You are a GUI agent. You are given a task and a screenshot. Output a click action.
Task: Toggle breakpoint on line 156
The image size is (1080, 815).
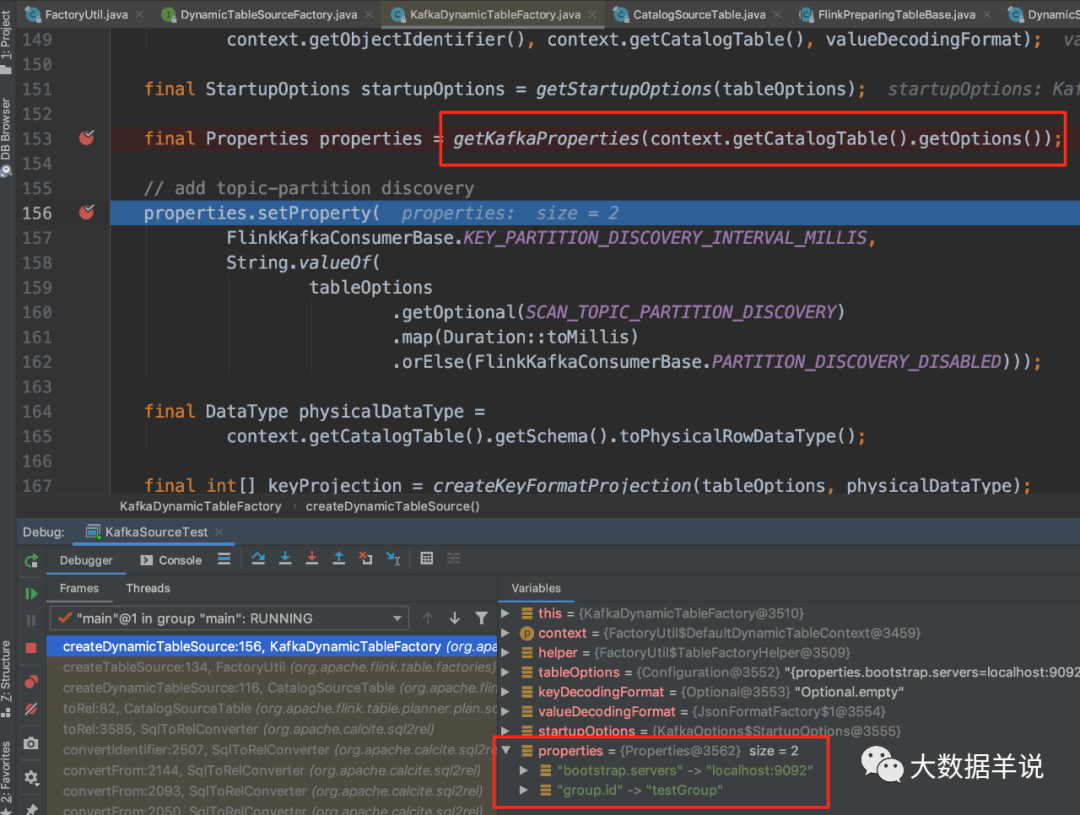click(x=87, y=212)
